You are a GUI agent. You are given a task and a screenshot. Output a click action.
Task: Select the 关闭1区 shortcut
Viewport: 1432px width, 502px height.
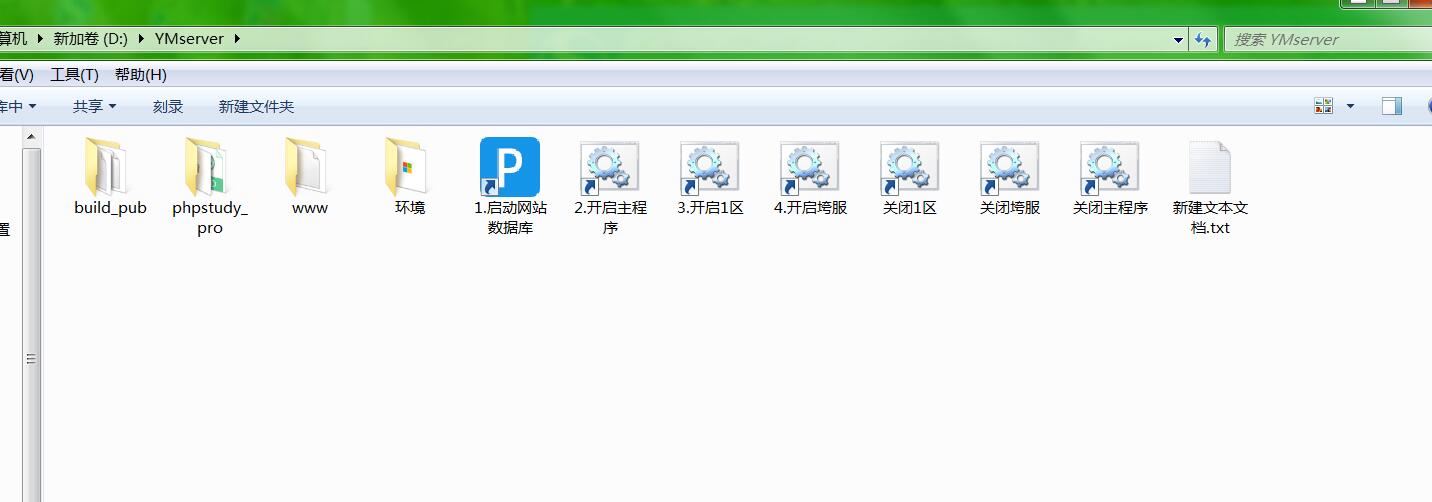[910, 168]
